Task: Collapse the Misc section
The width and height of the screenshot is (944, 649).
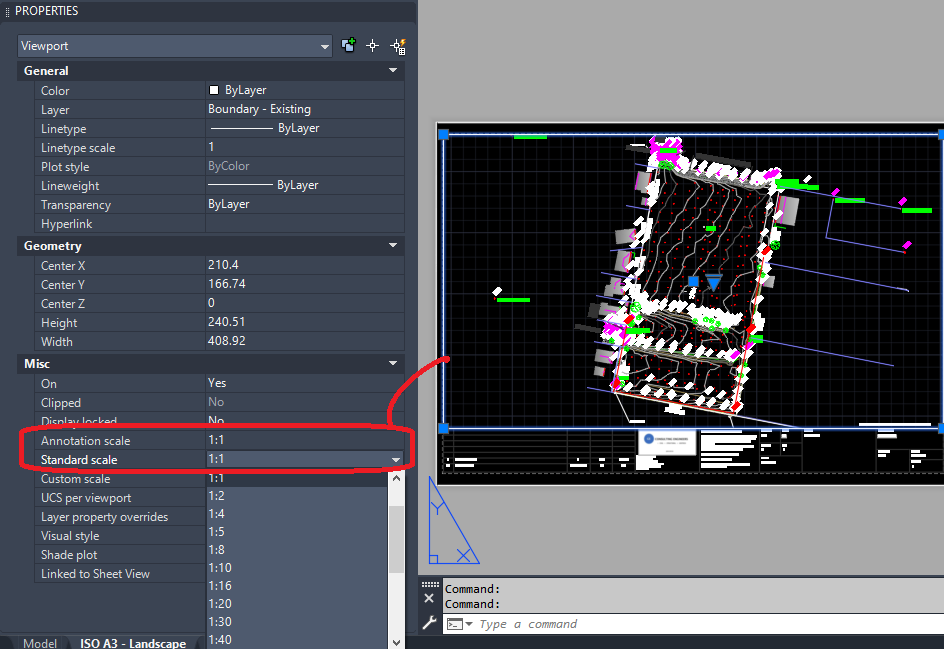Action: click(393, 363)
